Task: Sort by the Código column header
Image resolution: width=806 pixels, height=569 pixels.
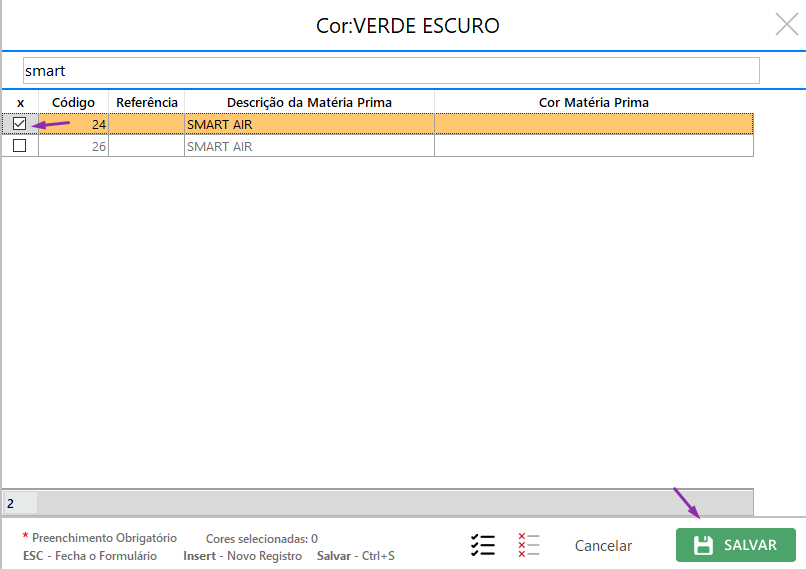Action: point(73,102)
